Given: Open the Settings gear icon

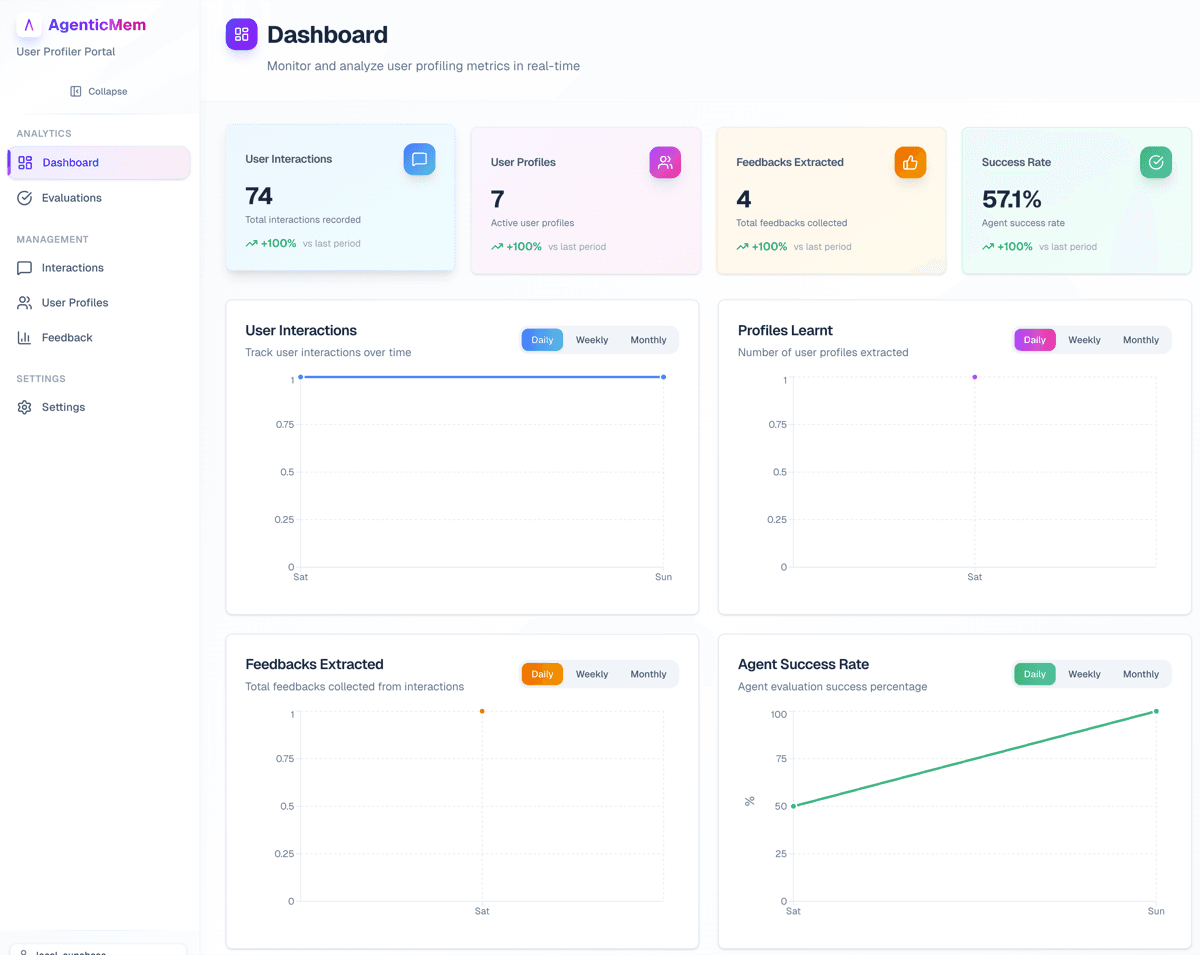Looking at the screenshot, I should [x=23, y=407].
